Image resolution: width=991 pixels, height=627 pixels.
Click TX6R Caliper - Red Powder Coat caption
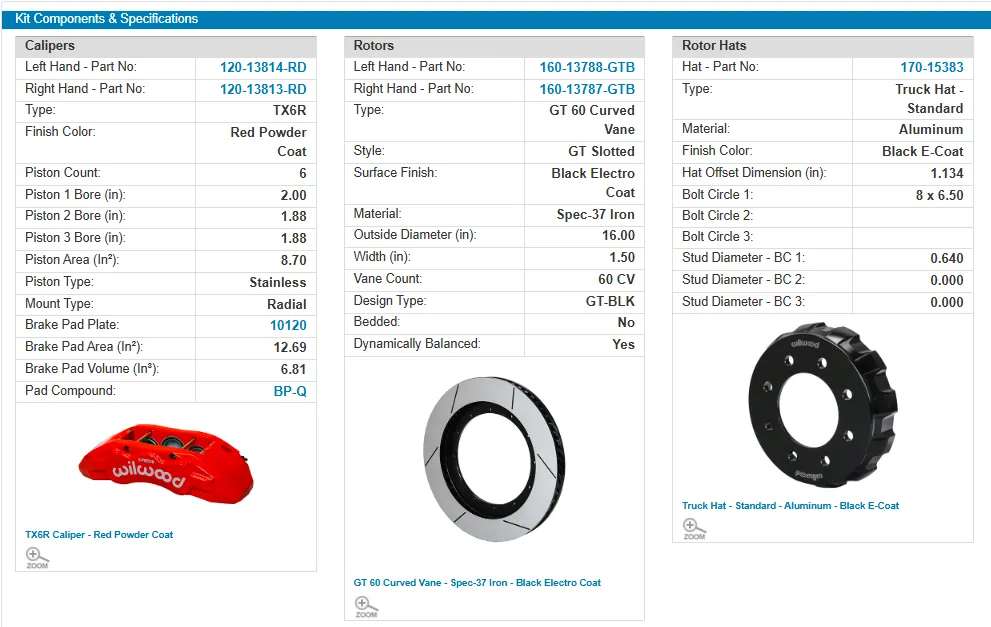point(99,535)
